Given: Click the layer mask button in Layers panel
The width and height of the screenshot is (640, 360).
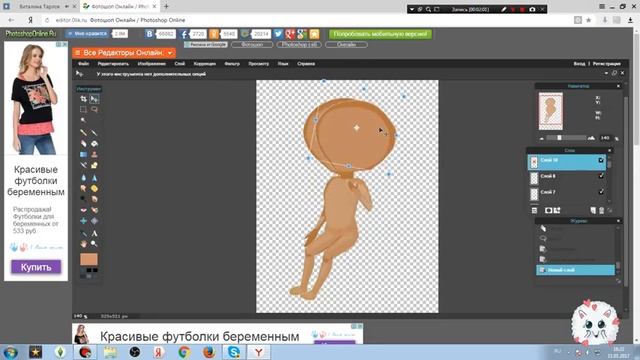Looking at the screenshot, I should [x=548, y=210].
